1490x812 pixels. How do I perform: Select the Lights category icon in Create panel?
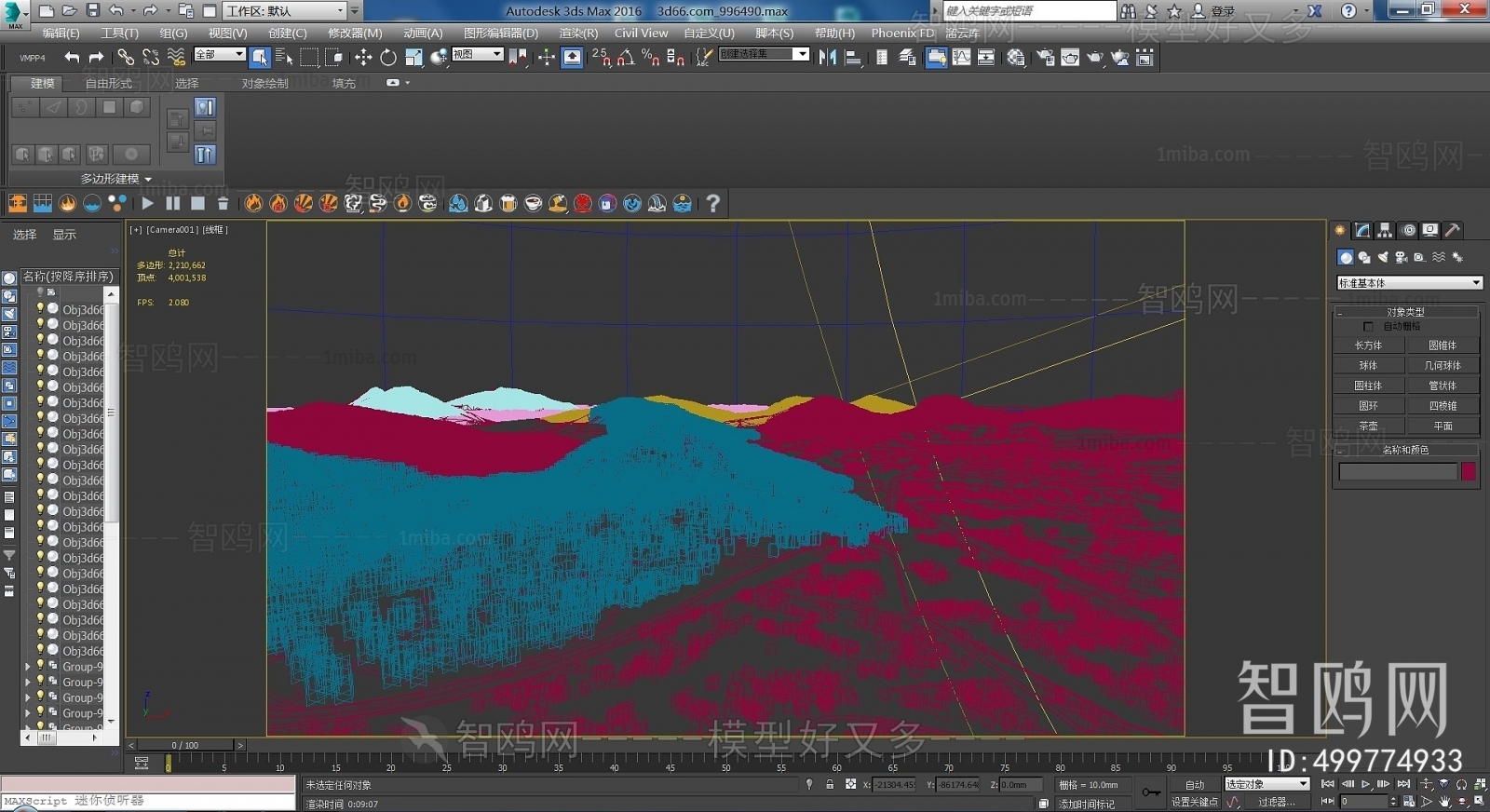(x=1383, y=257)
